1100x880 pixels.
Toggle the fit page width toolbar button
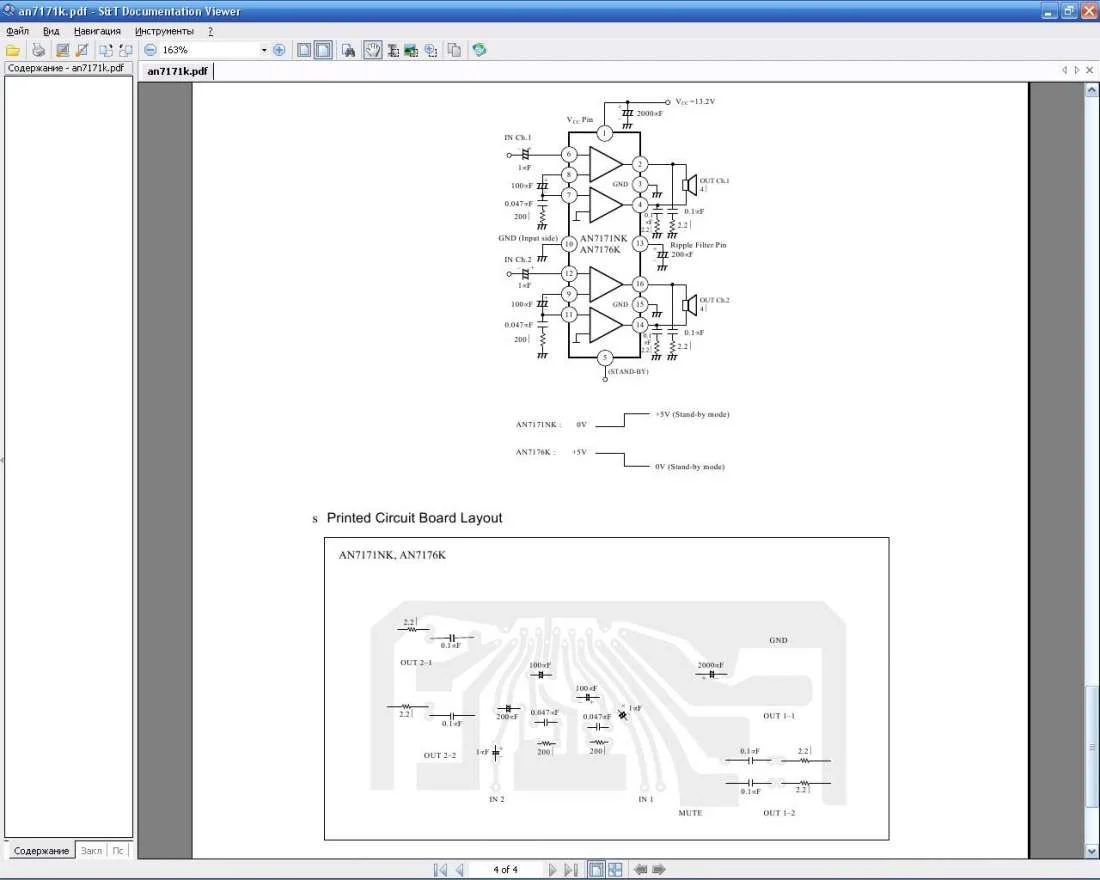point(323,50)
